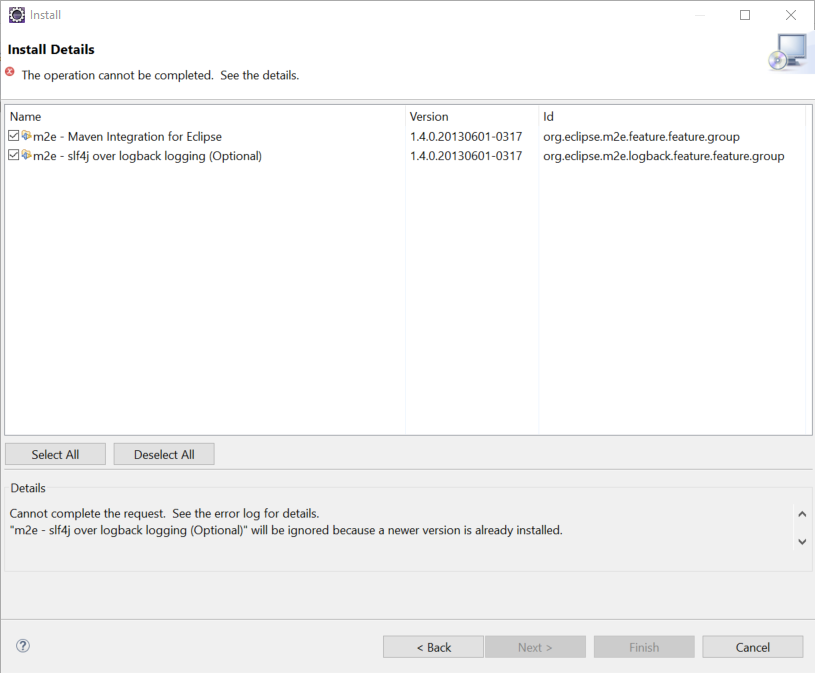Click the Deselect All button

coord(164,454)
